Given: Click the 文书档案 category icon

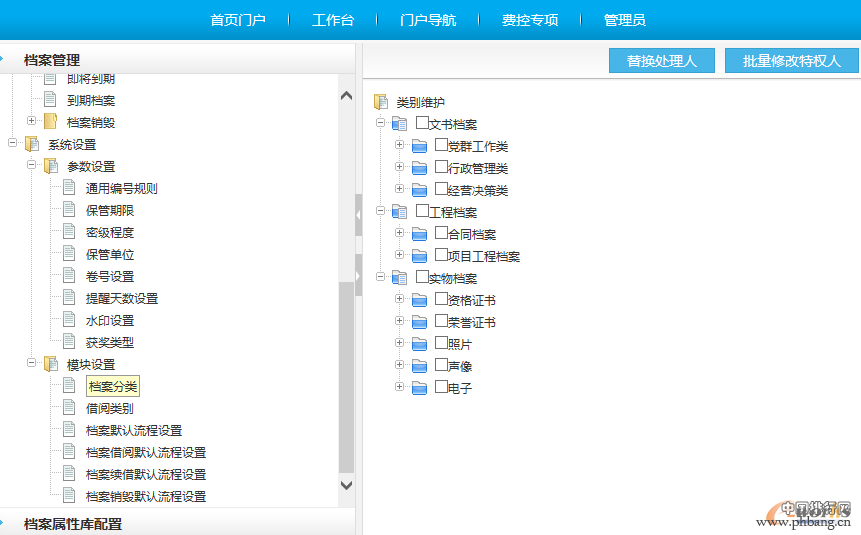Looking at the screenshot, I should (x=400, y=124).
